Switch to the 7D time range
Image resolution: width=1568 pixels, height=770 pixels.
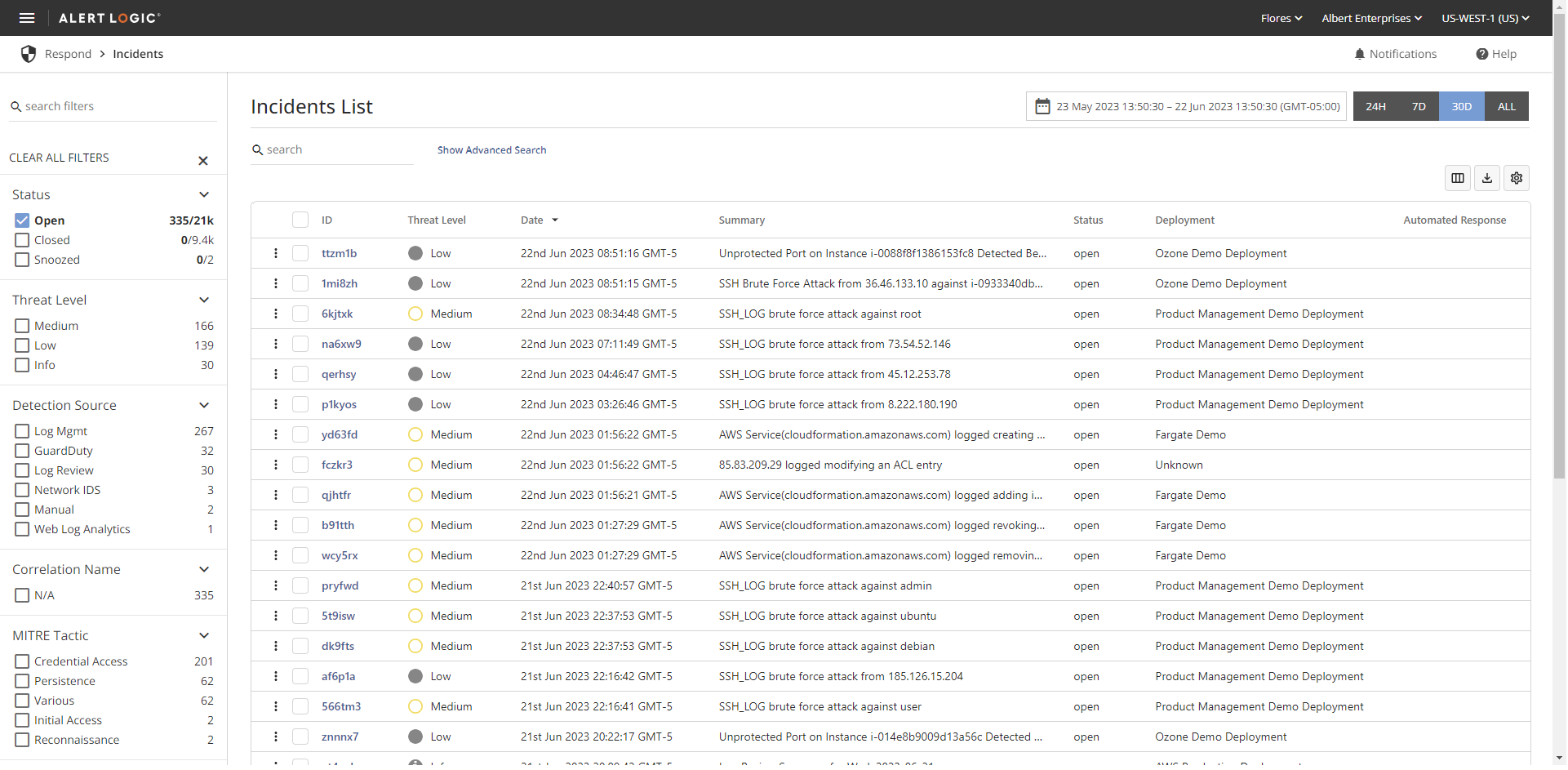[1419, 106]
